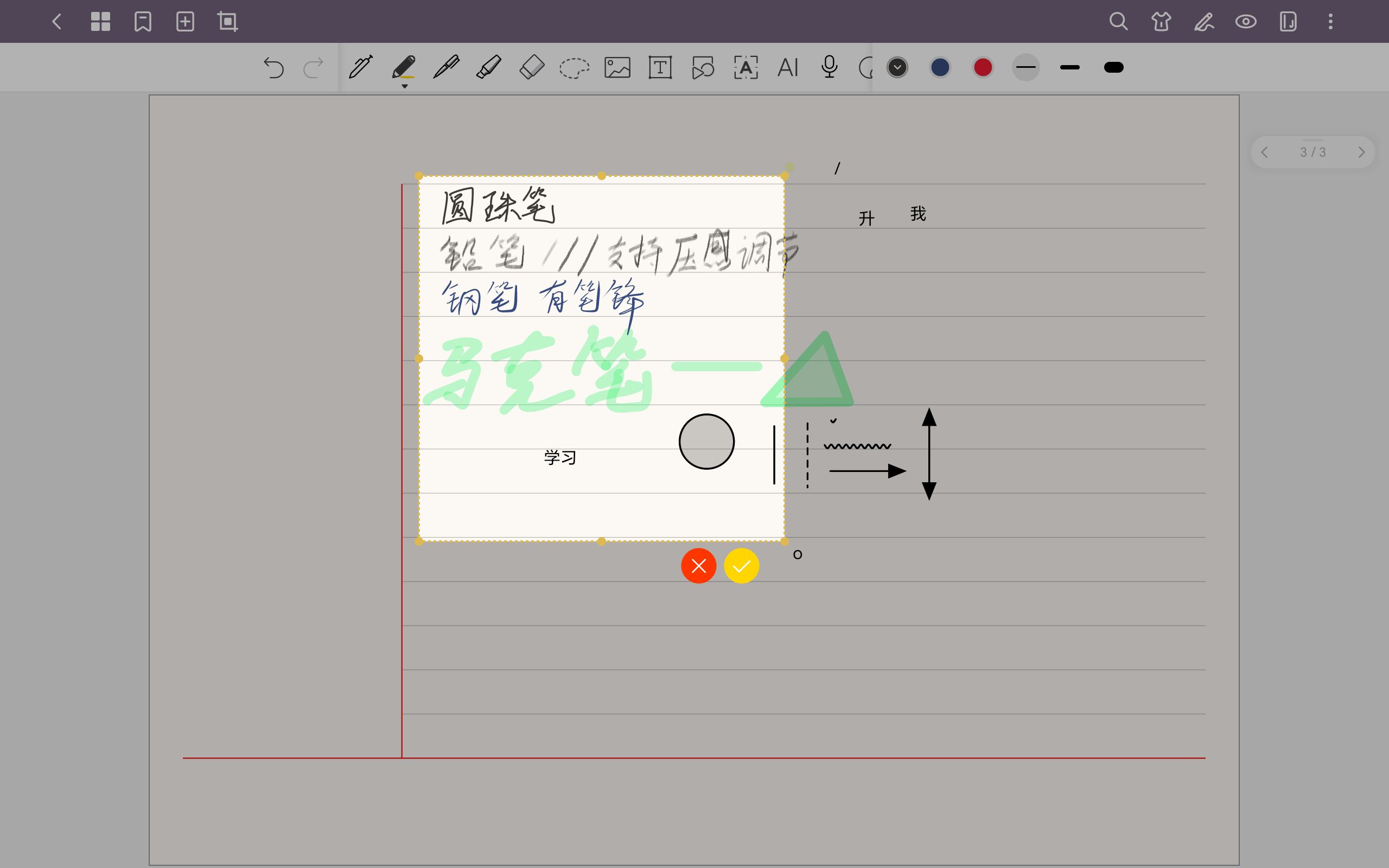The width and height of the screenshot is (1389, 868).
Task: Choose the highlighter tool
Action: click(488, 67)
